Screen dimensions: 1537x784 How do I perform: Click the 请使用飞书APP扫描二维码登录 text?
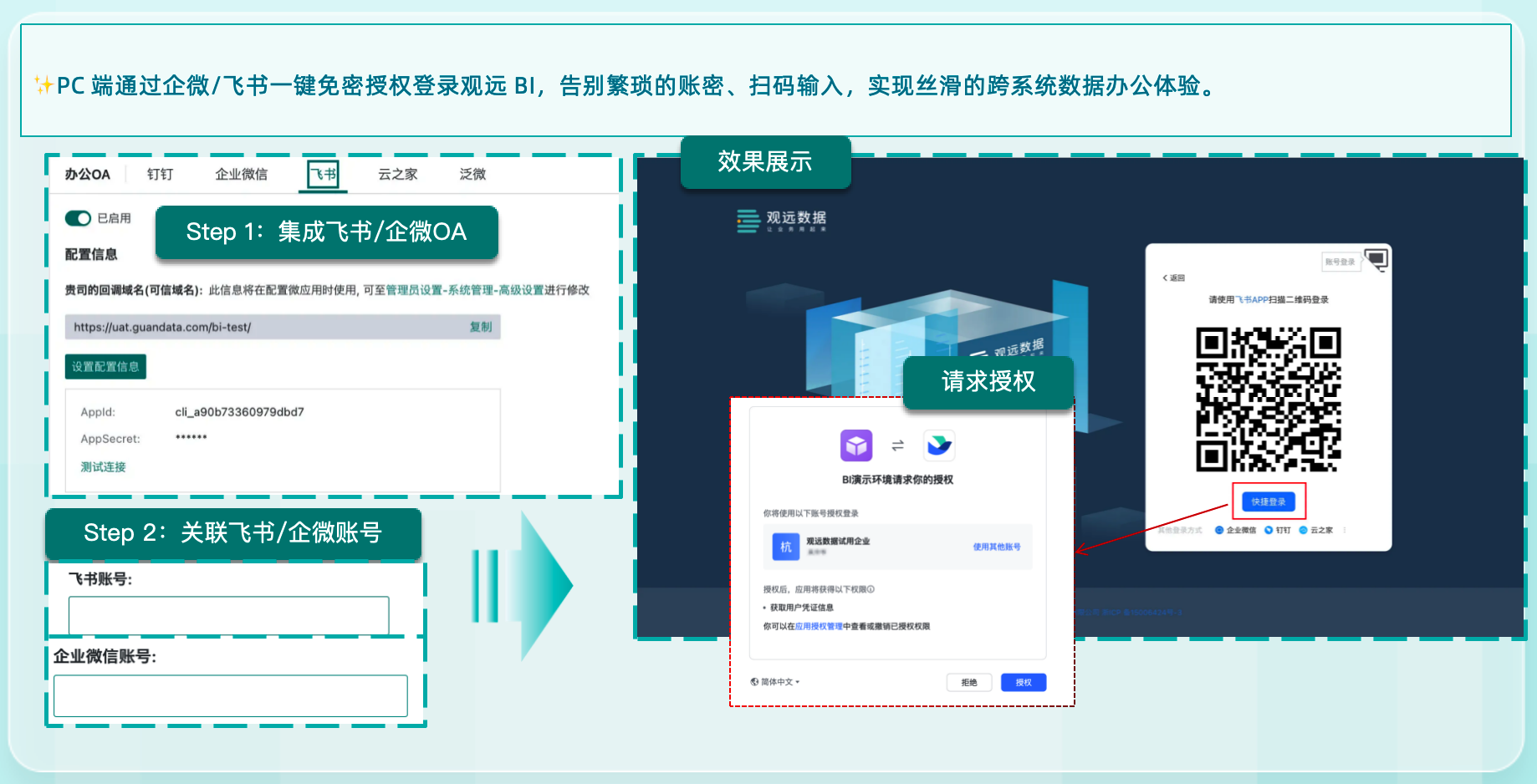coord(1268,299)
